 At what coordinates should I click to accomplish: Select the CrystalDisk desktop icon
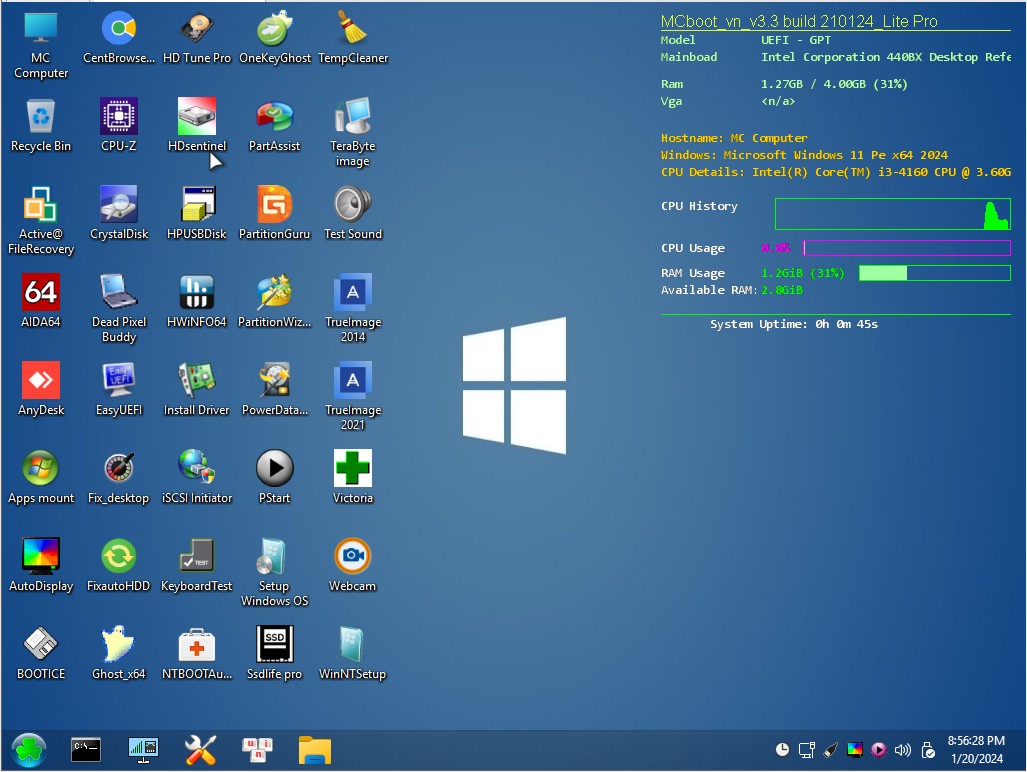119,205
